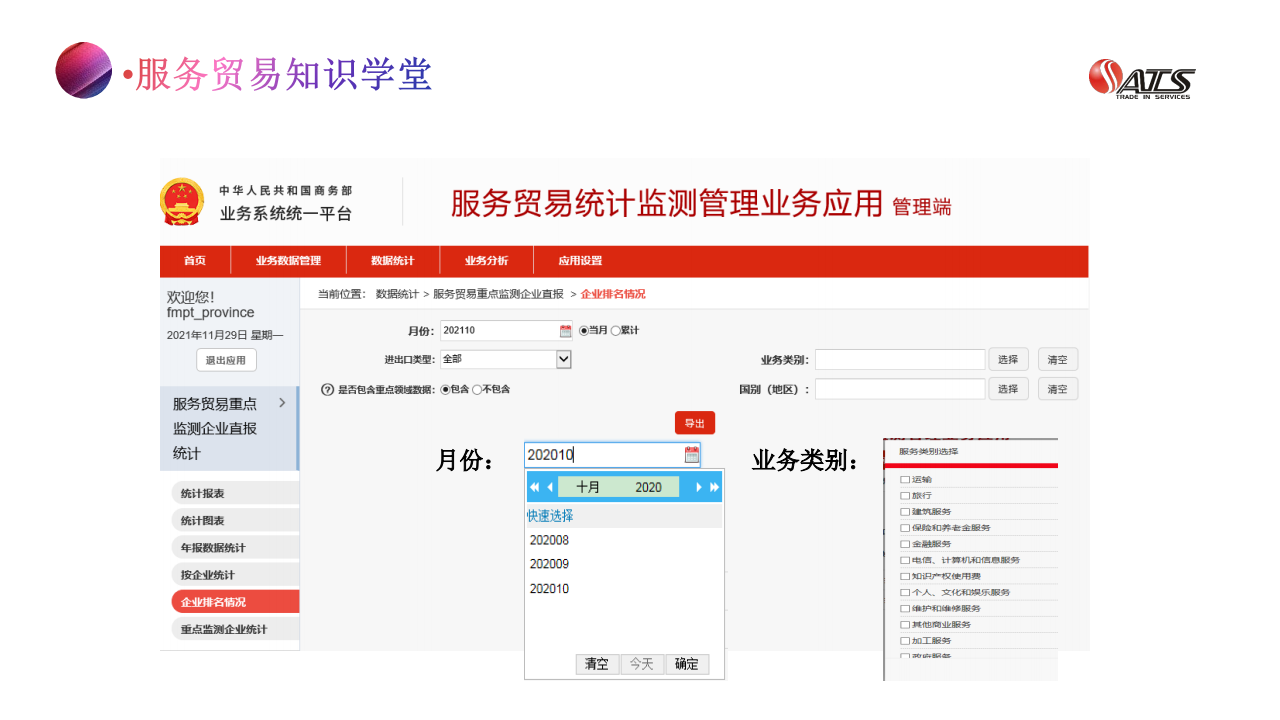Click the 月份 input showing 202010

(612, 455)
